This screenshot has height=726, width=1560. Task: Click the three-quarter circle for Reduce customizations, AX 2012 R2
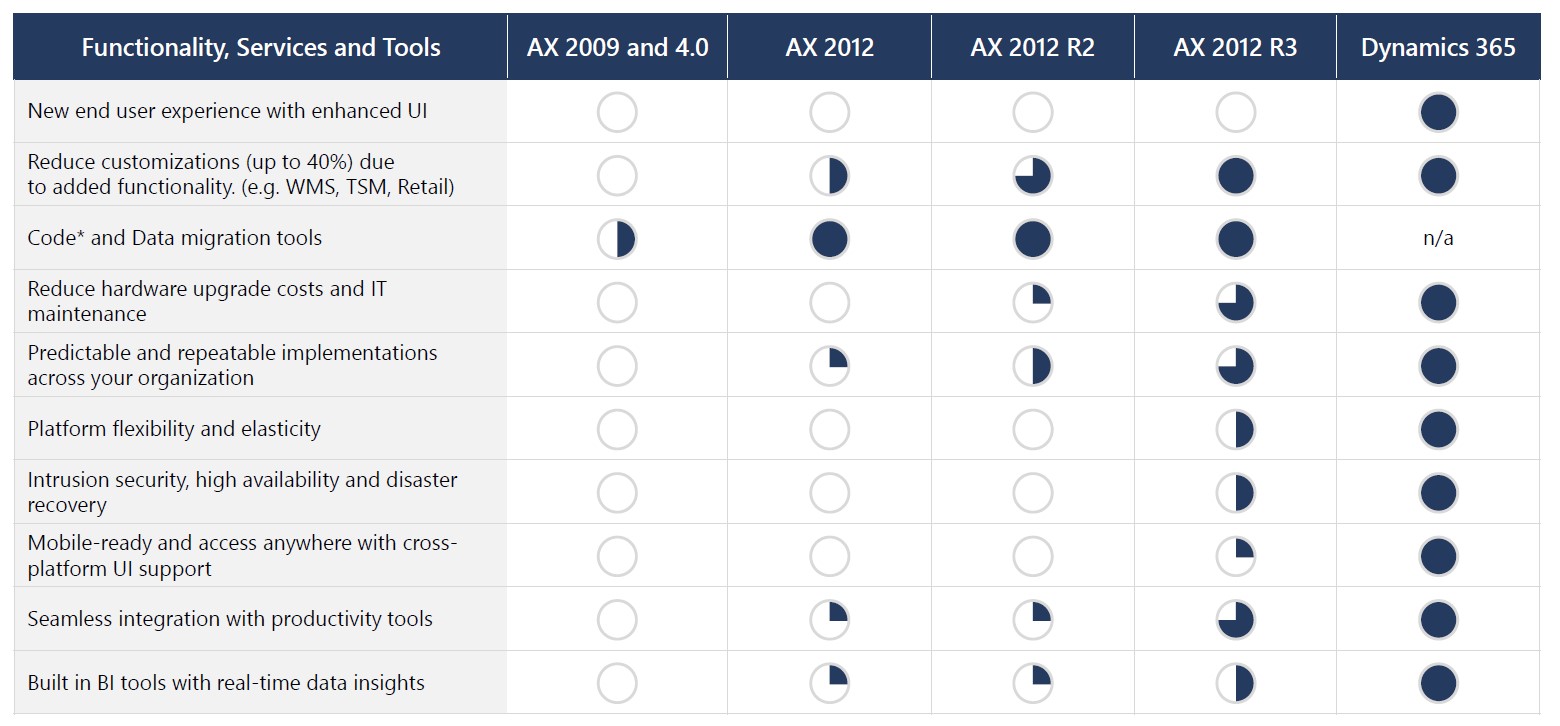pyautogui.click(x=1032, y=176)
